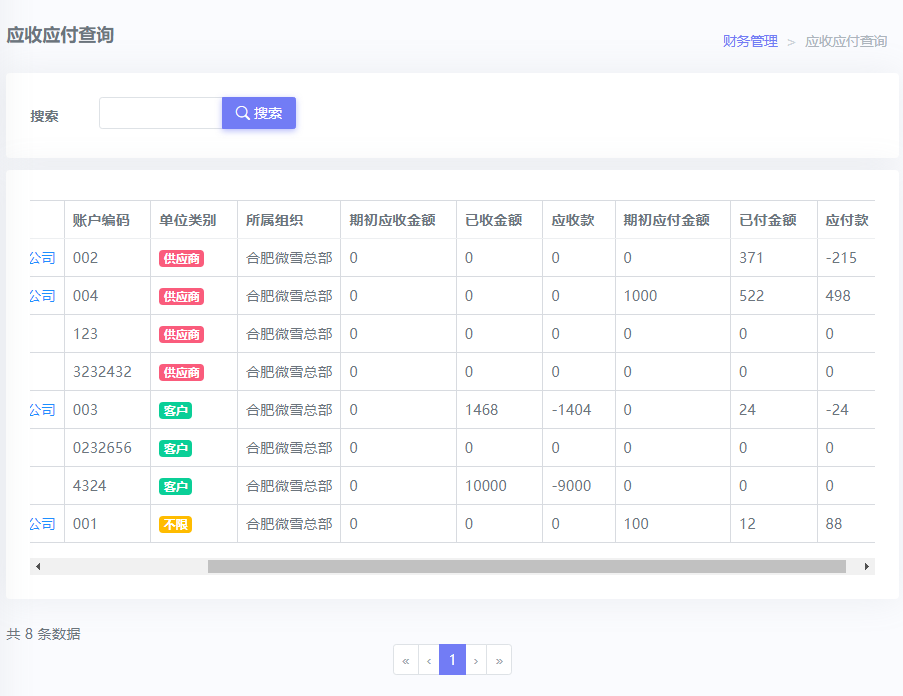The image size is (903, 696).
Task: Focus the 搜索 text input field
Action: [161, 113]
